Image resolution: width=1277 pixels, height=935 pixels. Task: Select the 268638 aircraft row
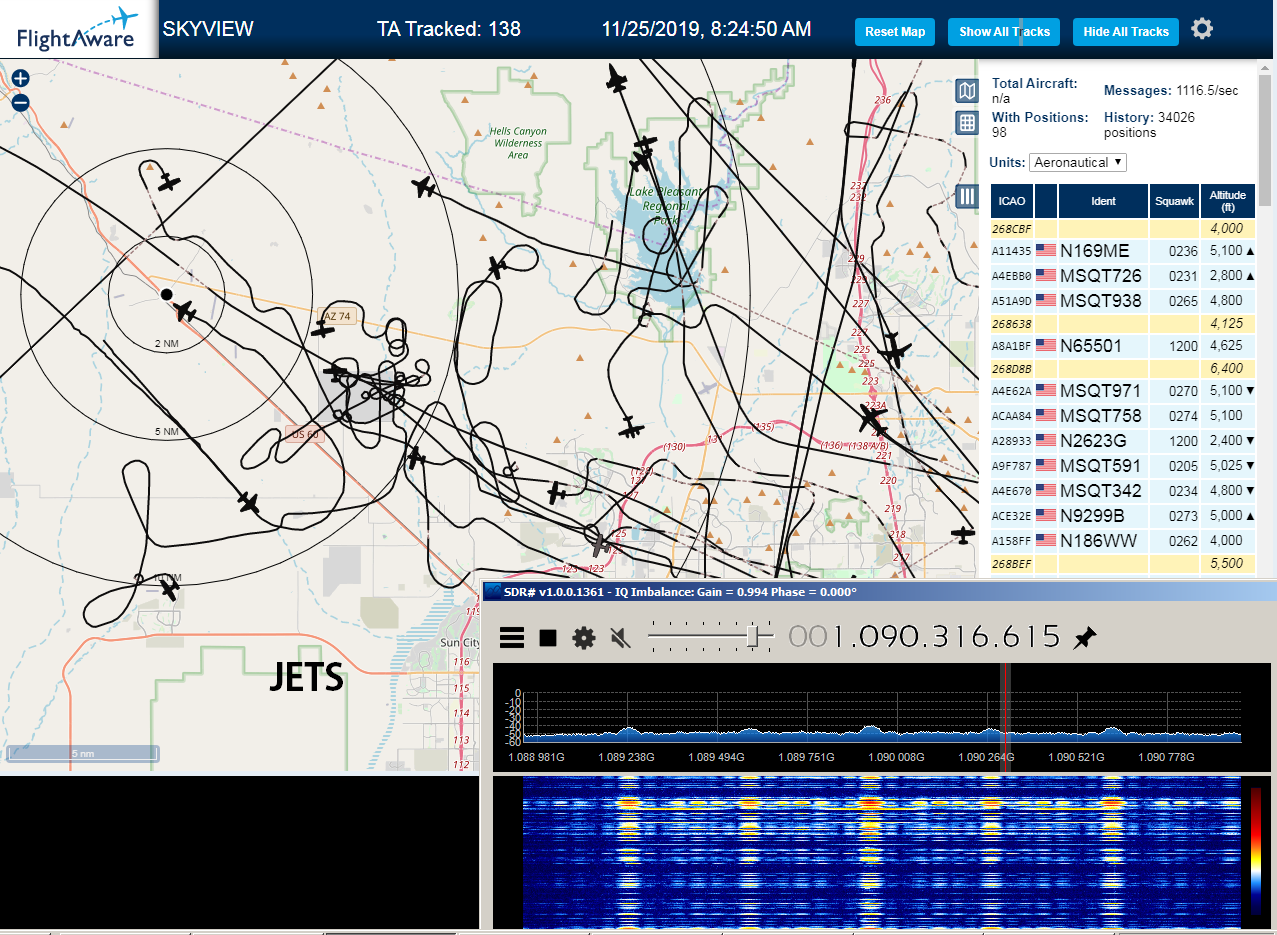(1122, 324)
